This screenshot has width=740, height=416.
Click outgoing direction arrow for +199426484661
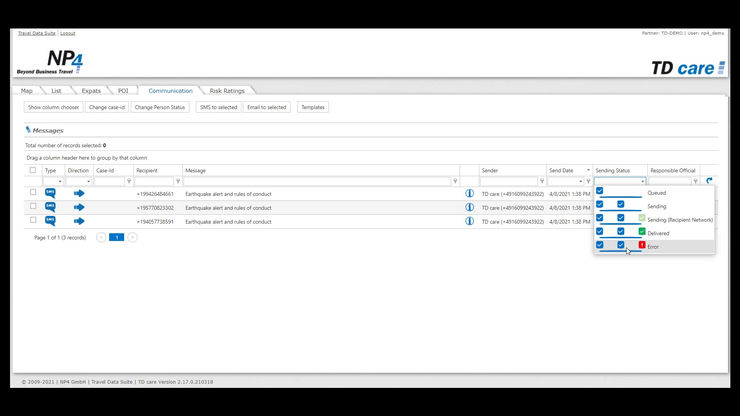pyautogui.click(x=79, y=193)
